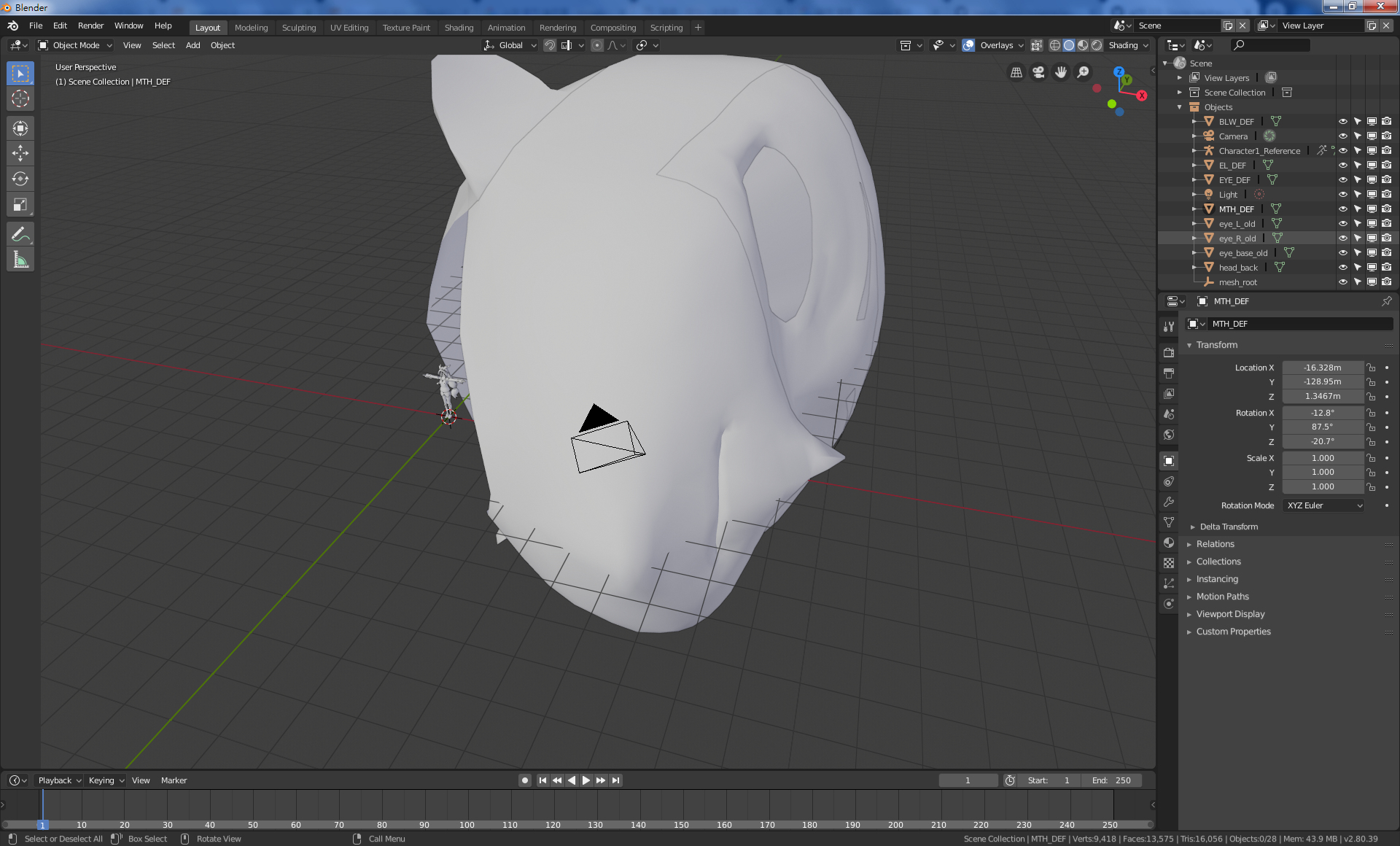This screenshot has width=1400, height=846.
Task: Open the Object Mode dropdown
Action: click(x=76, y=45)
